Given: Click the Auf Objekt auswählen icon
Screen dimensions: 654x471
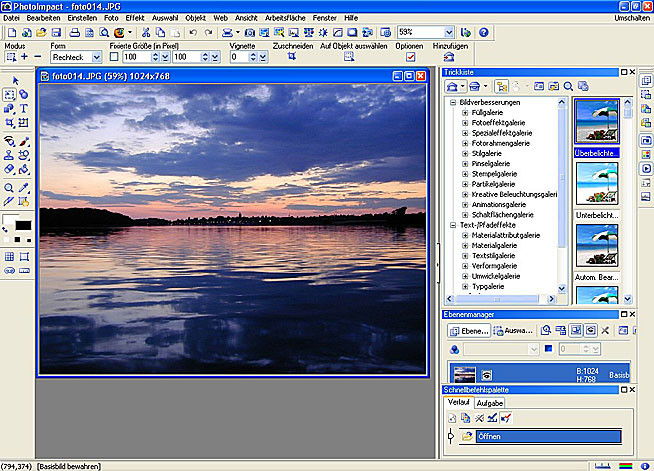Looking at the screenshot, I should coord(349,57).
